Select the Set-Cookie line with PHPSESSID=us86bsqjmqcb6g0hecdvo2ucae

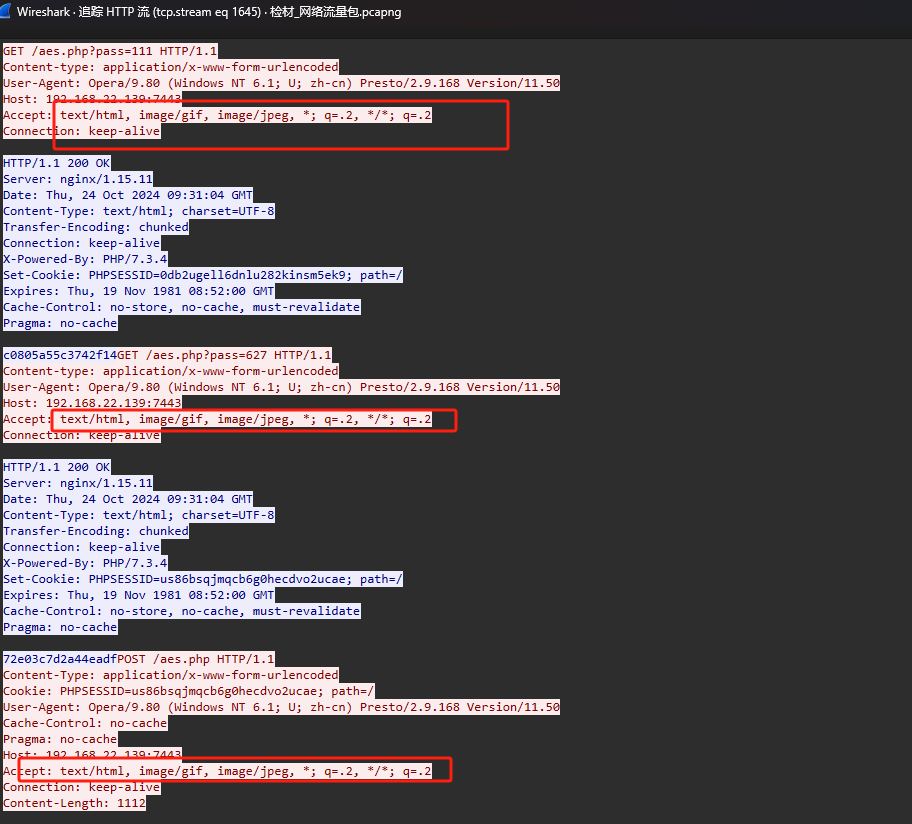[x=203, y=579]
